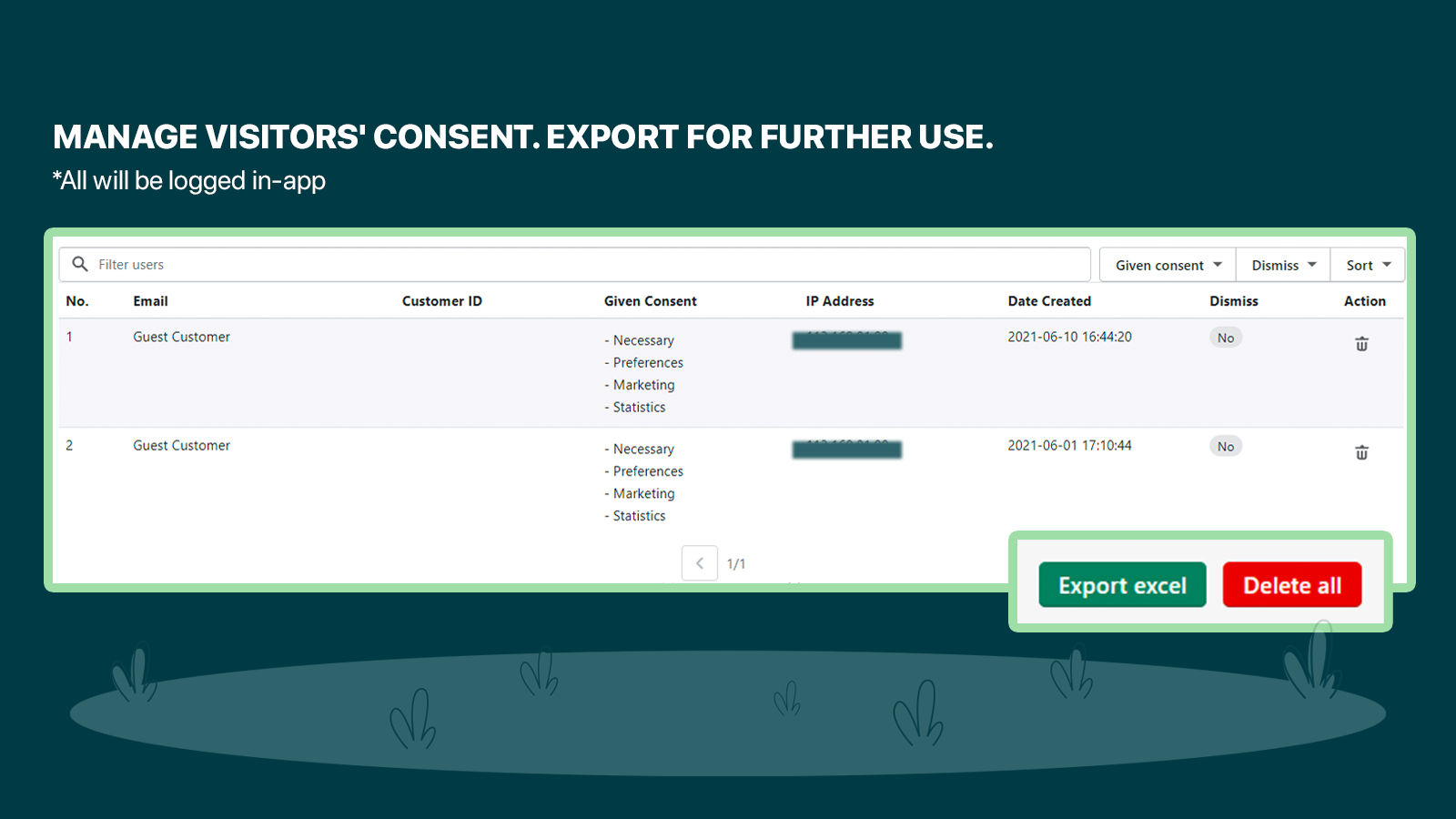1456x819 pixels.
Task: Go to previous page using chevron
Action: tap(699, 563)
